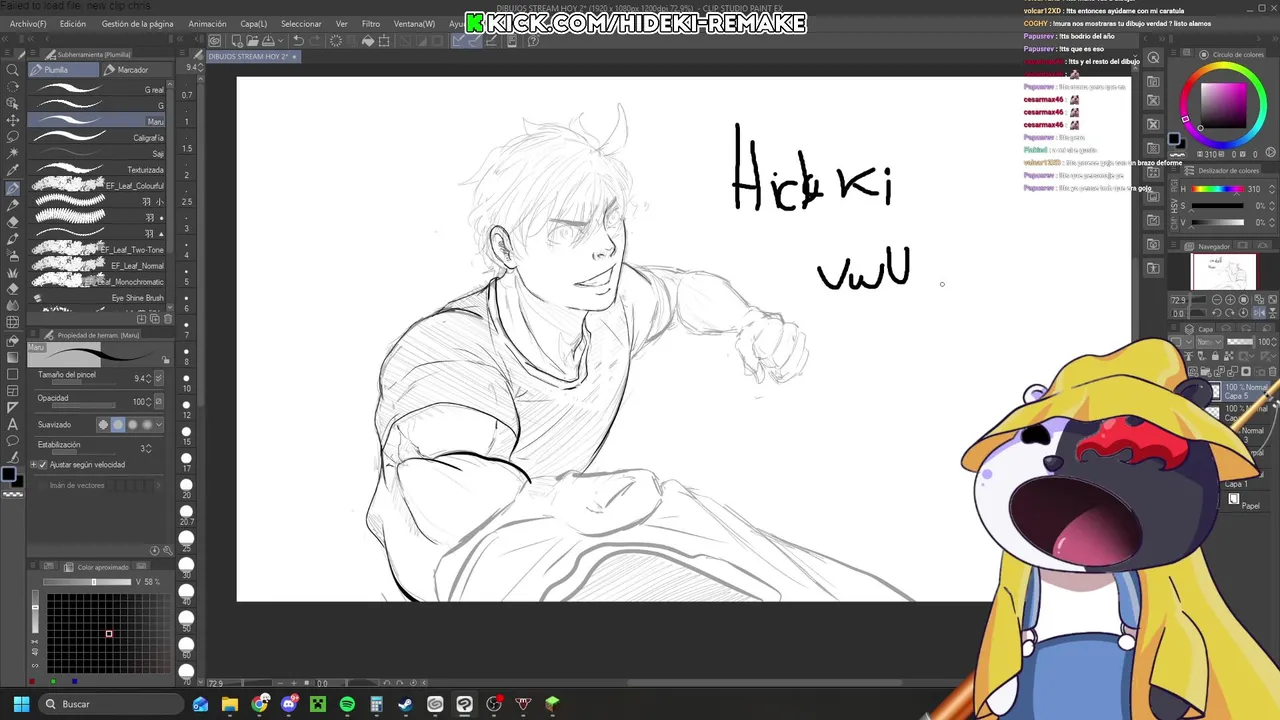Open file using folder icon
Viewport: 1280px width, 720px height.
click(251, 41)
